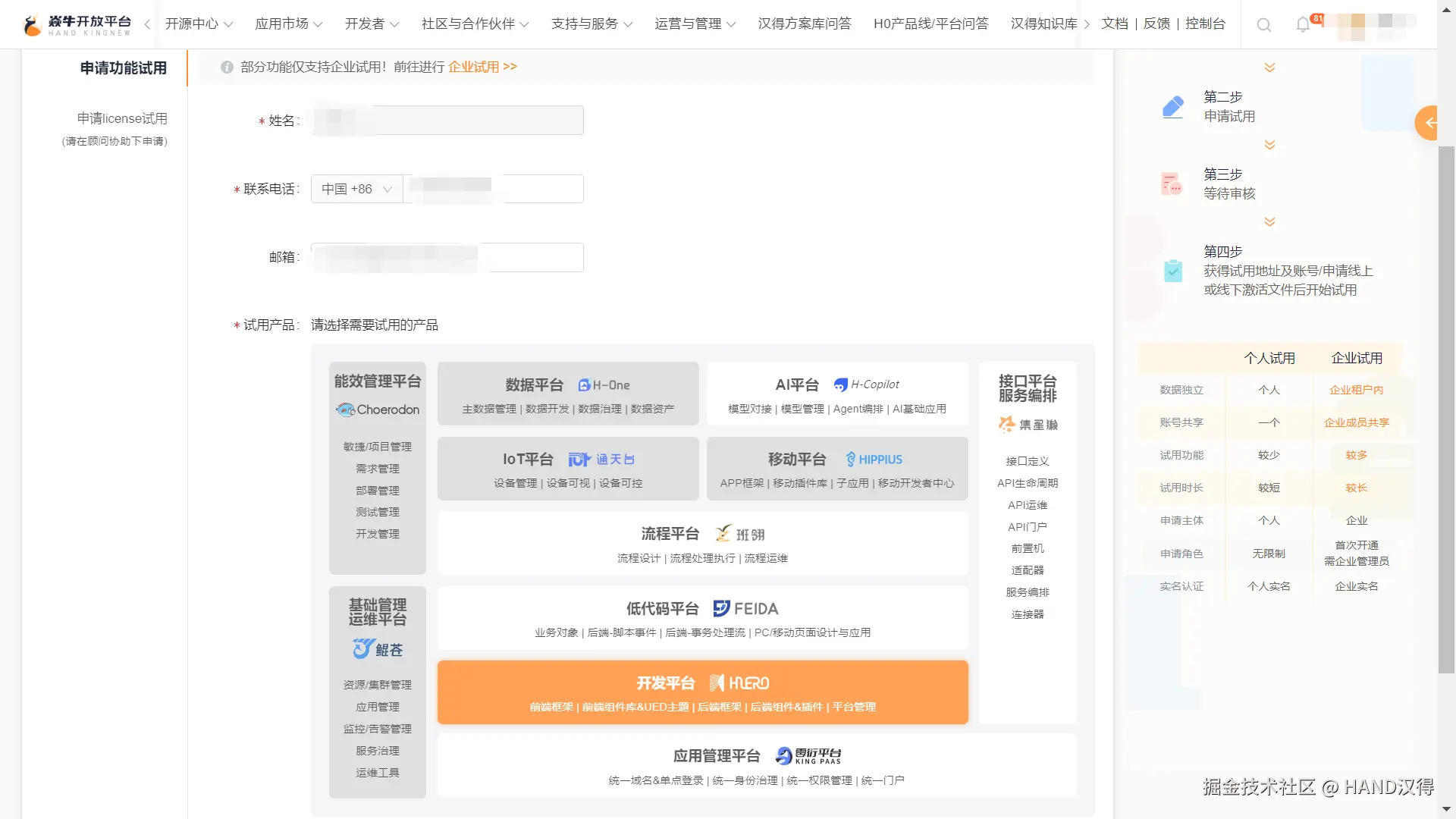This screenshot has width=1456, height=819.
Task: Select the AI平台 H-Copilot product card
Action: click(837, 394)
